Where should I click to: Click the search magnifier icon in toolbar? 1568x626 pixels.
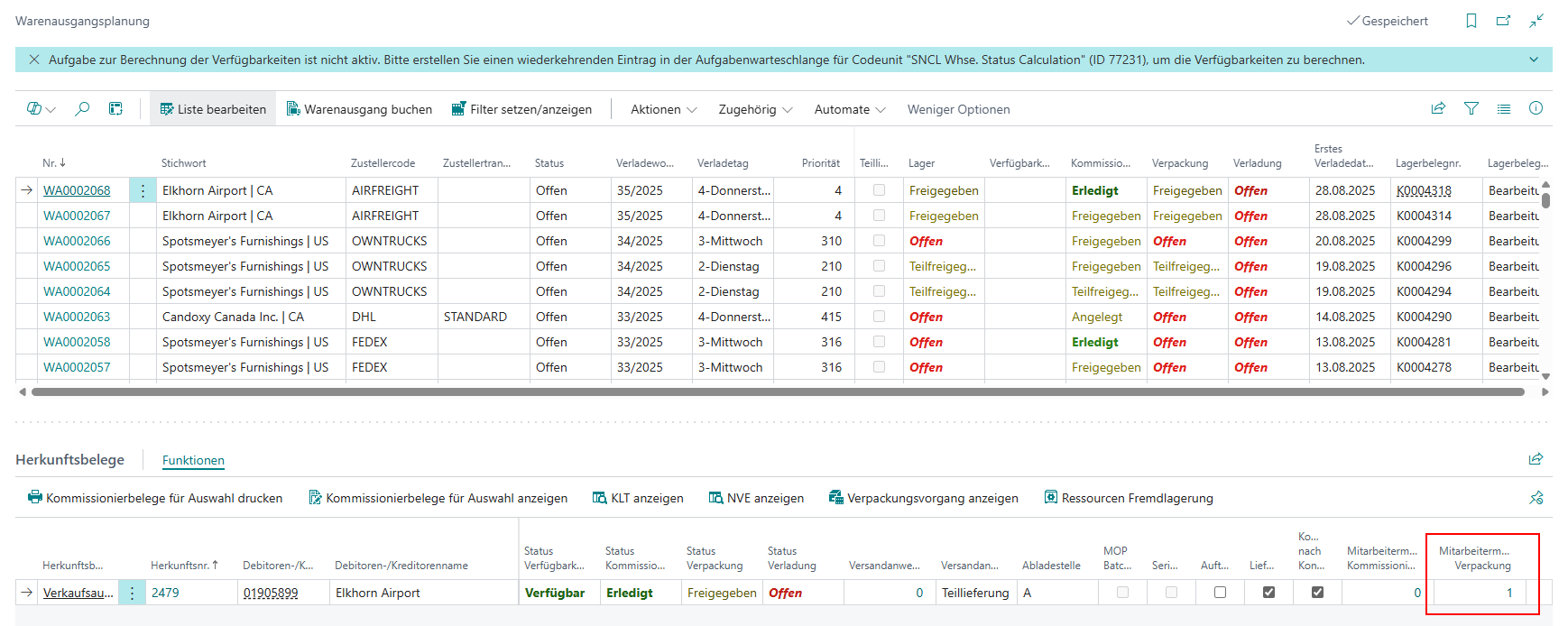coord(82,109)
